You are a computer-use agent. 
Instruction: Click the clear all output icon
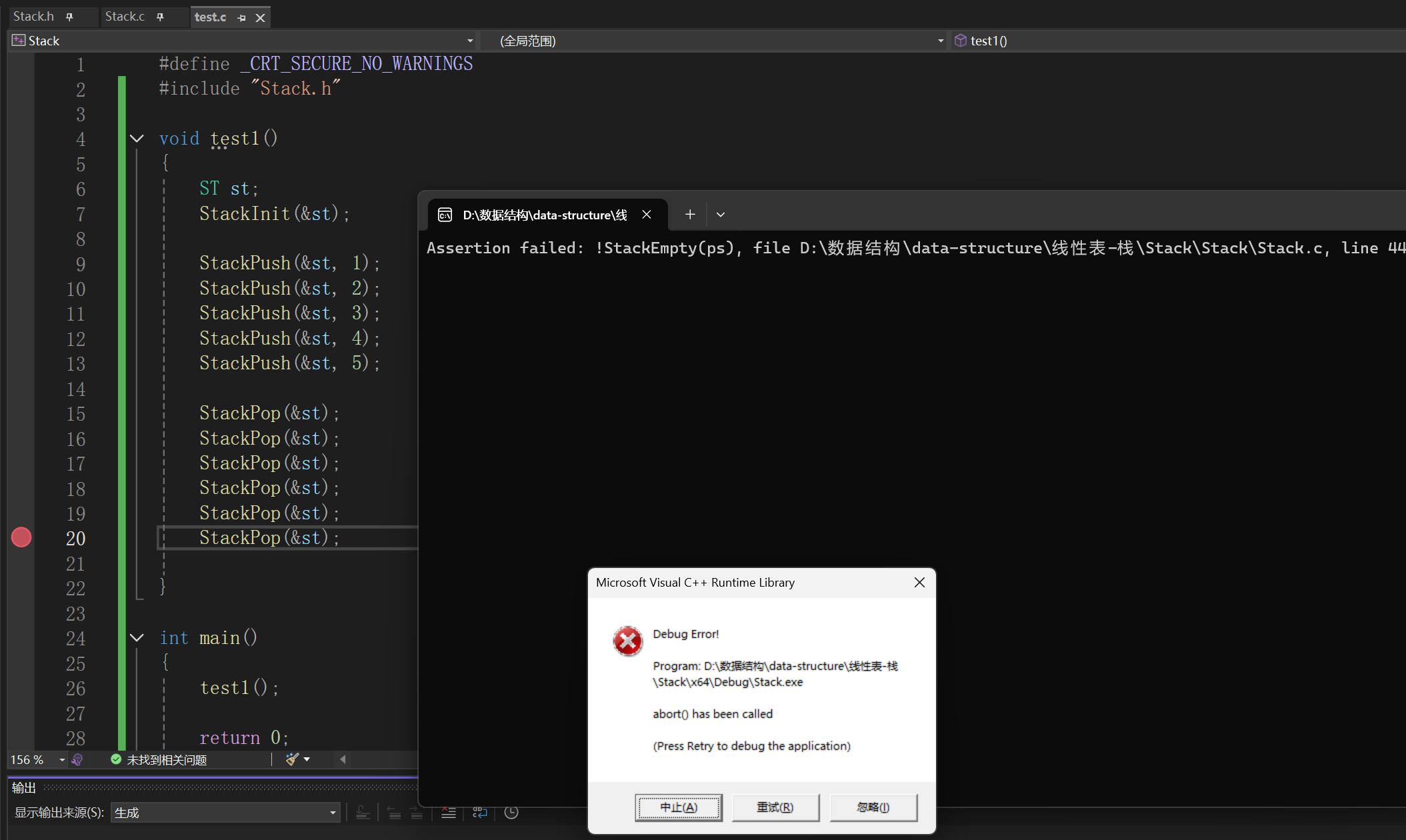coord(449,812)
